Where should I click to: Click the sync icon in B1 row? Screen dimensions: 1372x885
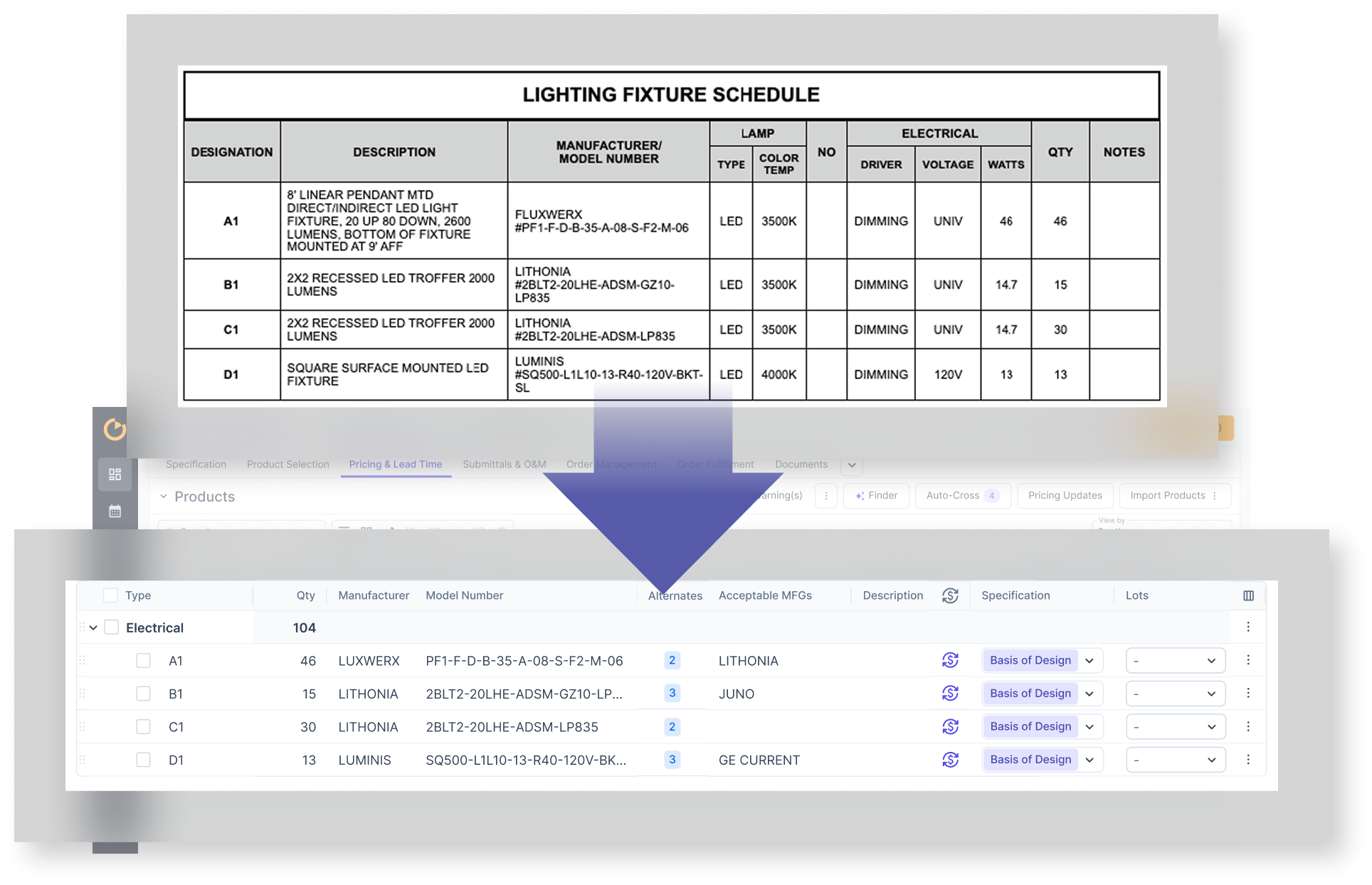point(950,693)
